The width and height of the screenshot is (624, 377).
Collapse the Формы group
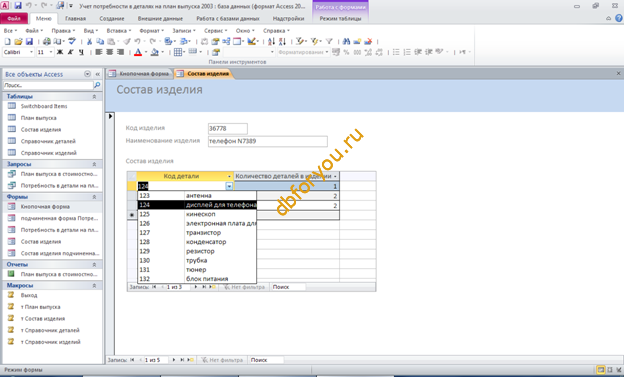pyautogui.click(x=94, y=197)
